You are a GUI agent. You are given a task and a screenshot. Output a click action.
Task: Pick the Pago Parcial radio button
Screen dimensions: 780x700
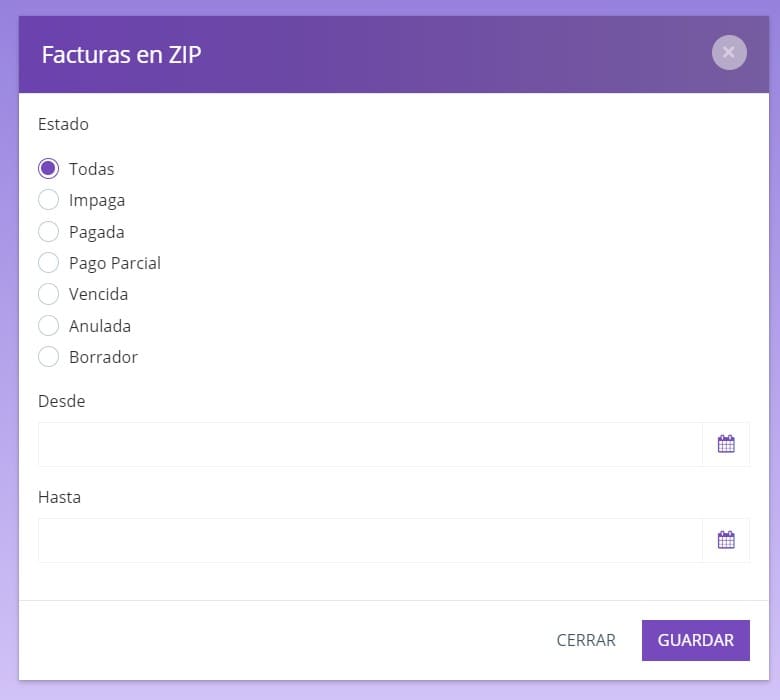48,263
